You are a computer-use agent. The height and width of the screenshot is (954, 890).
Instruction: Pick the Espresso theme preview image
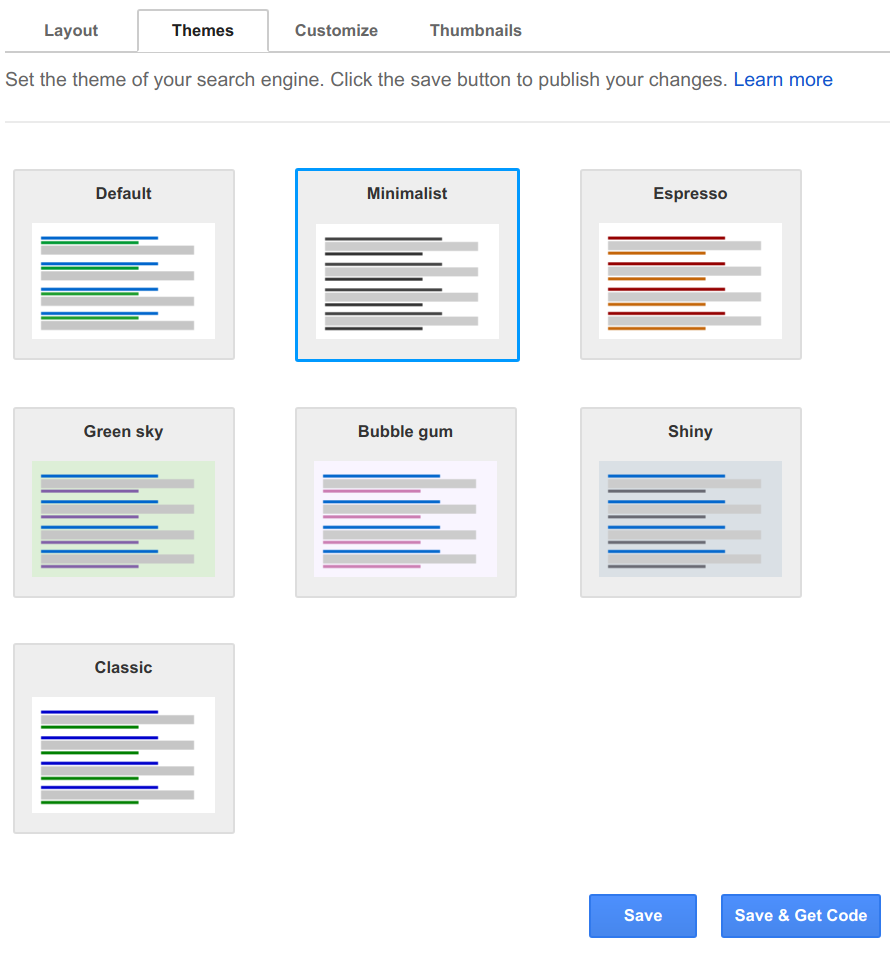(690, 281)
